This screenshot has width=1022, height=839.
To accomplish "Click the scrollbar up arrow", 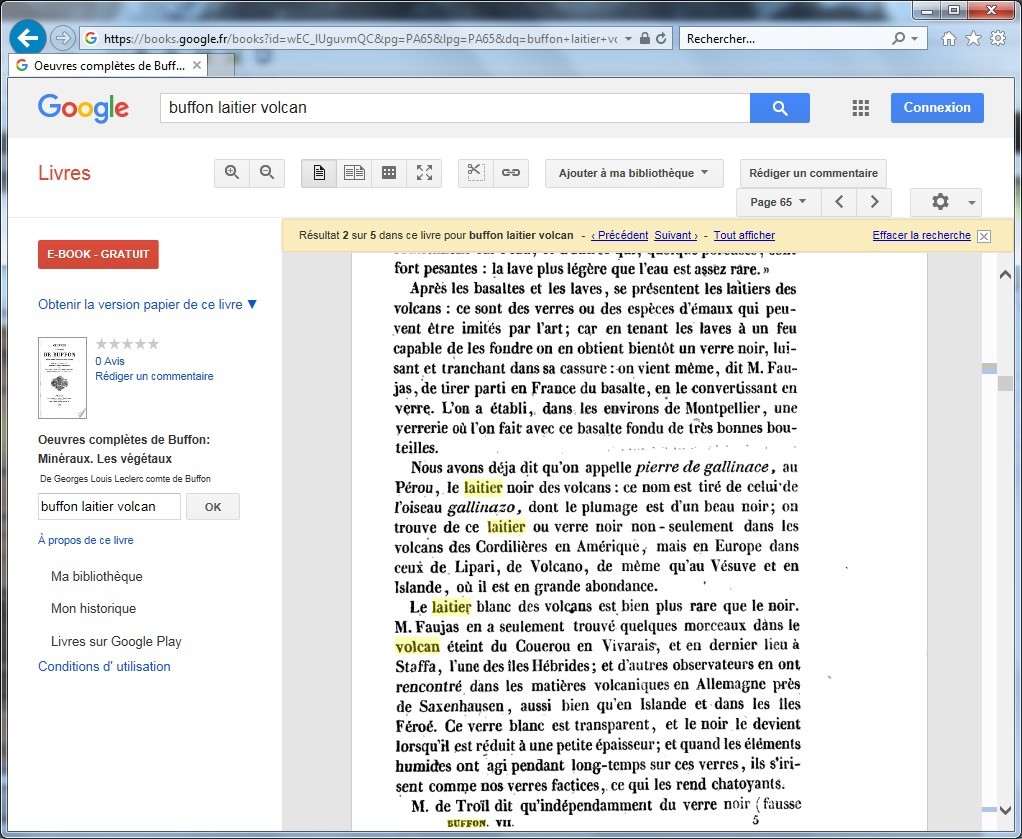I will 1004,275.
